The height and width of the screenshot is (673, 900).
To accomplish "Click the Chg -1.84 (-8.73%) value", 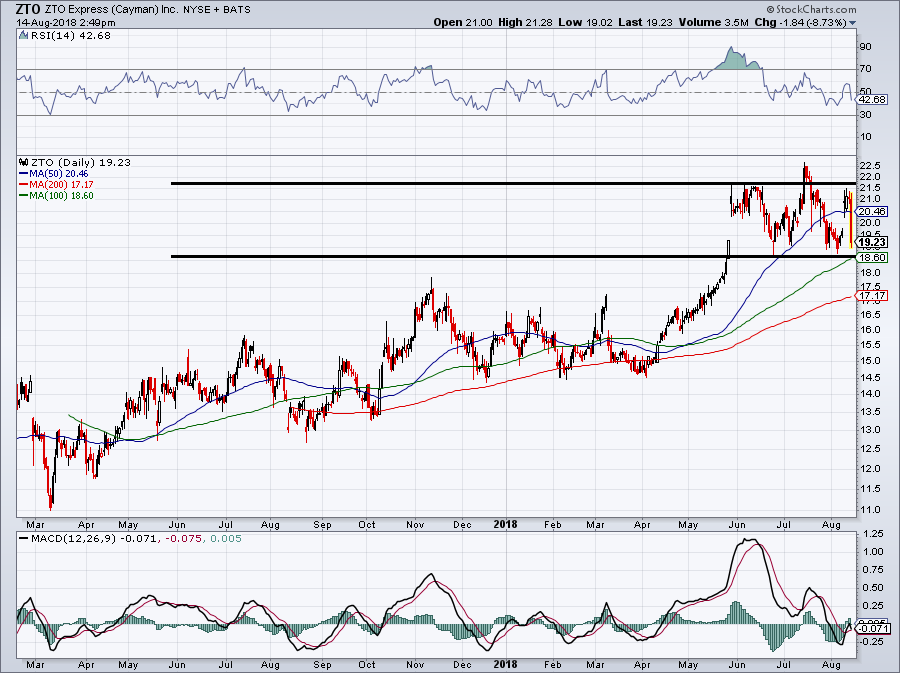I will 800,22.
